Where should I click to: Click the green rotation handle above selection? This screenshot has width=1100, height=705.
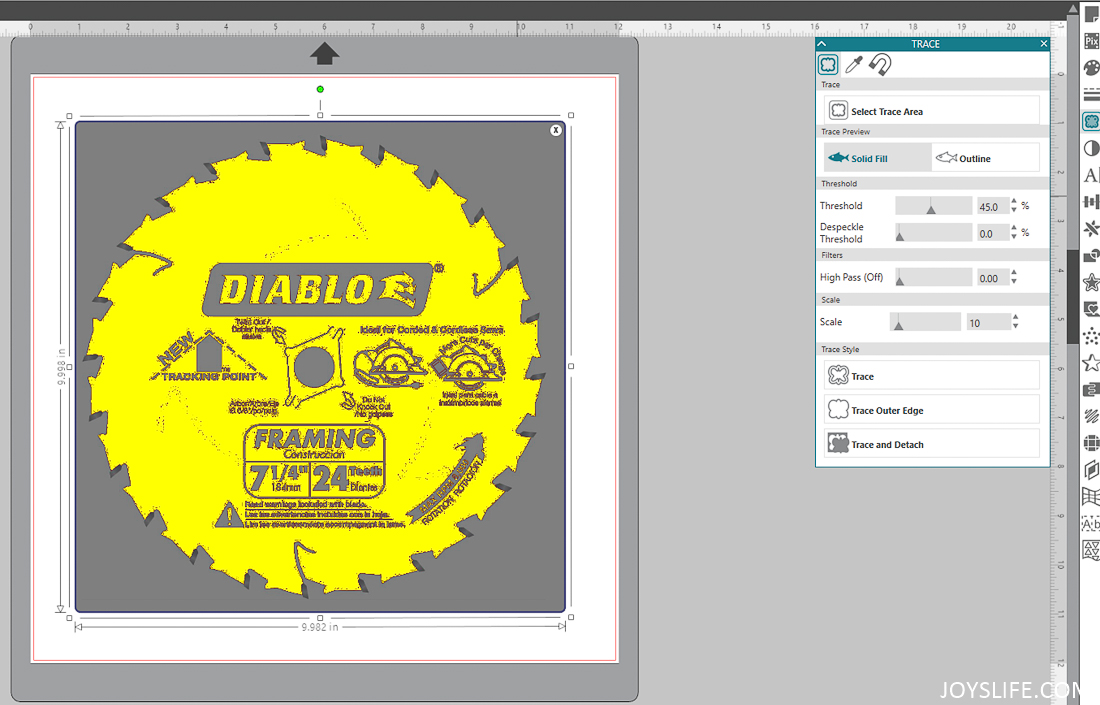[320, 89]
